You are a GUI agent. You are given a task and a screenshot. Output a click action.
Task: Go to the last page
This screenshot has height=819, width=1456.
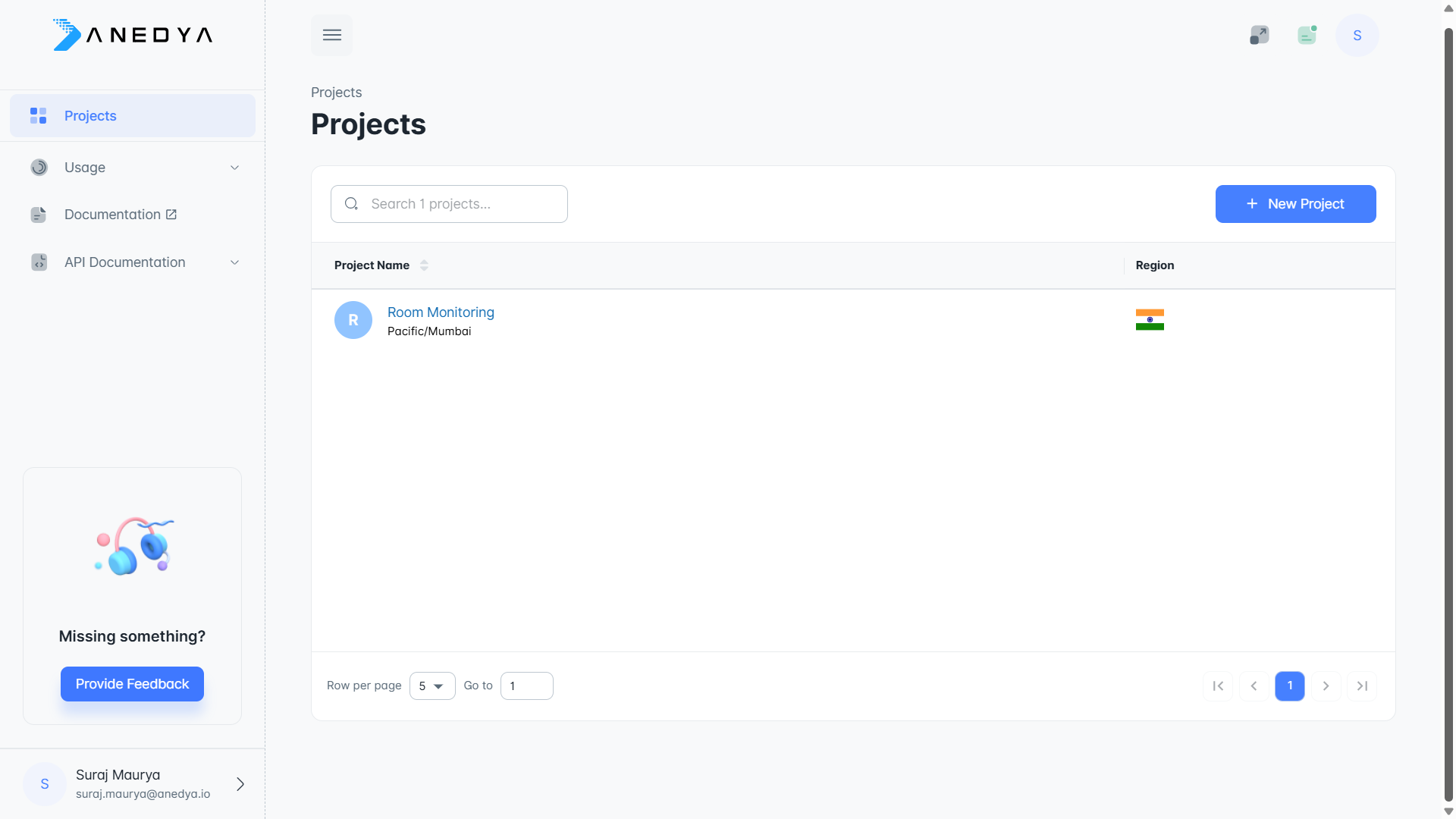[x=1362, y=686]
